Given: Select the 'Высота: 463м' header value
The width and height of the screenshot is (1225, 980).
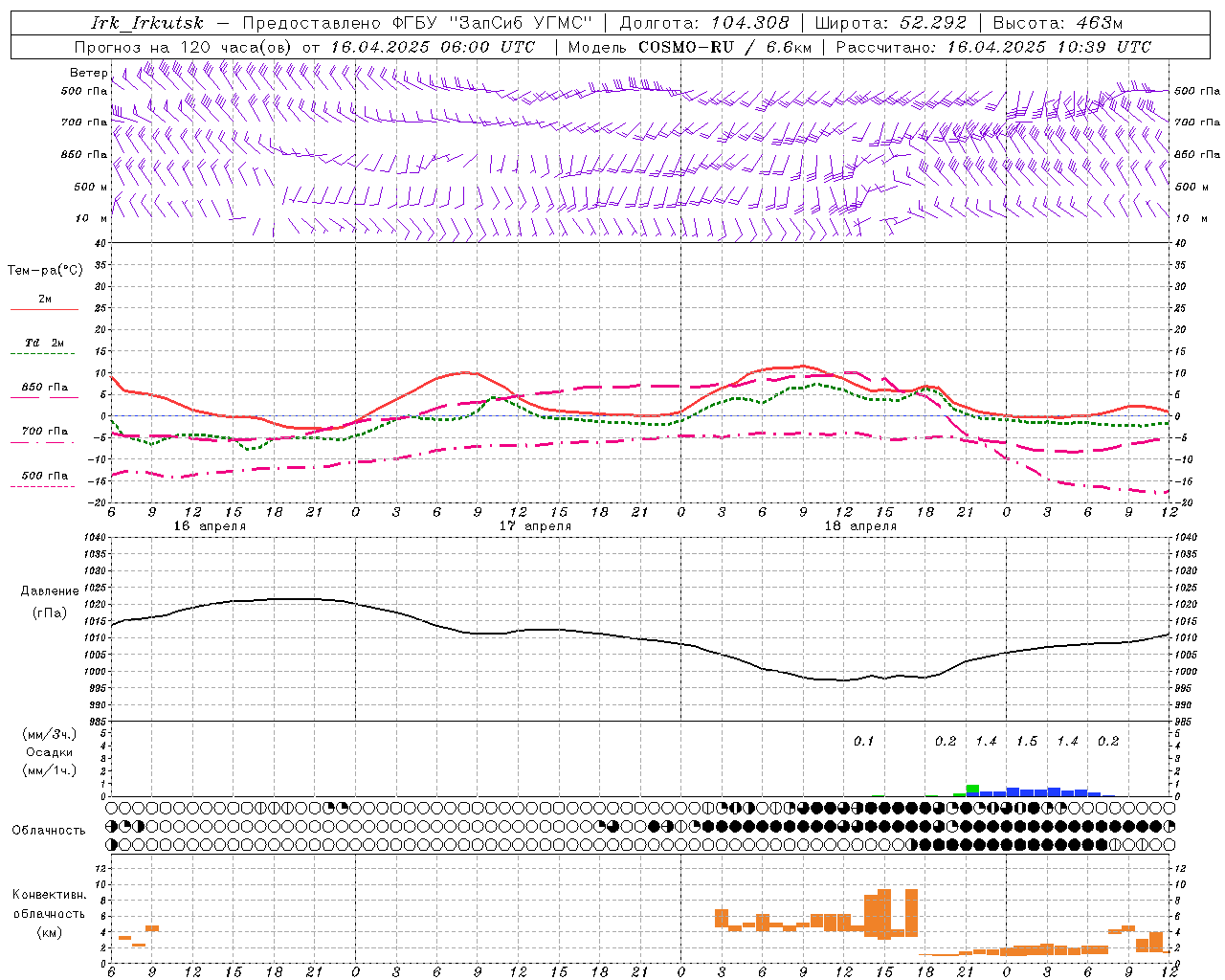Looking at the screenshot, I should pos(1058,23).
